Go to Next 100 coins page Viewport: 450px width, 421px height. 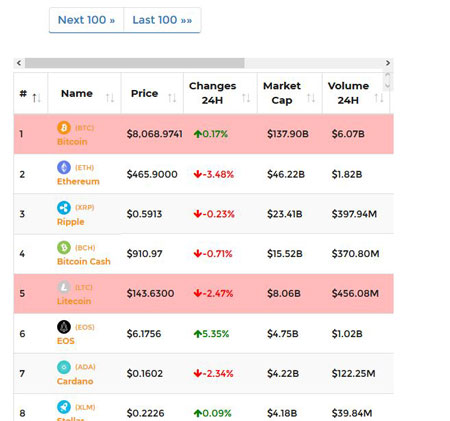[86, 20]
